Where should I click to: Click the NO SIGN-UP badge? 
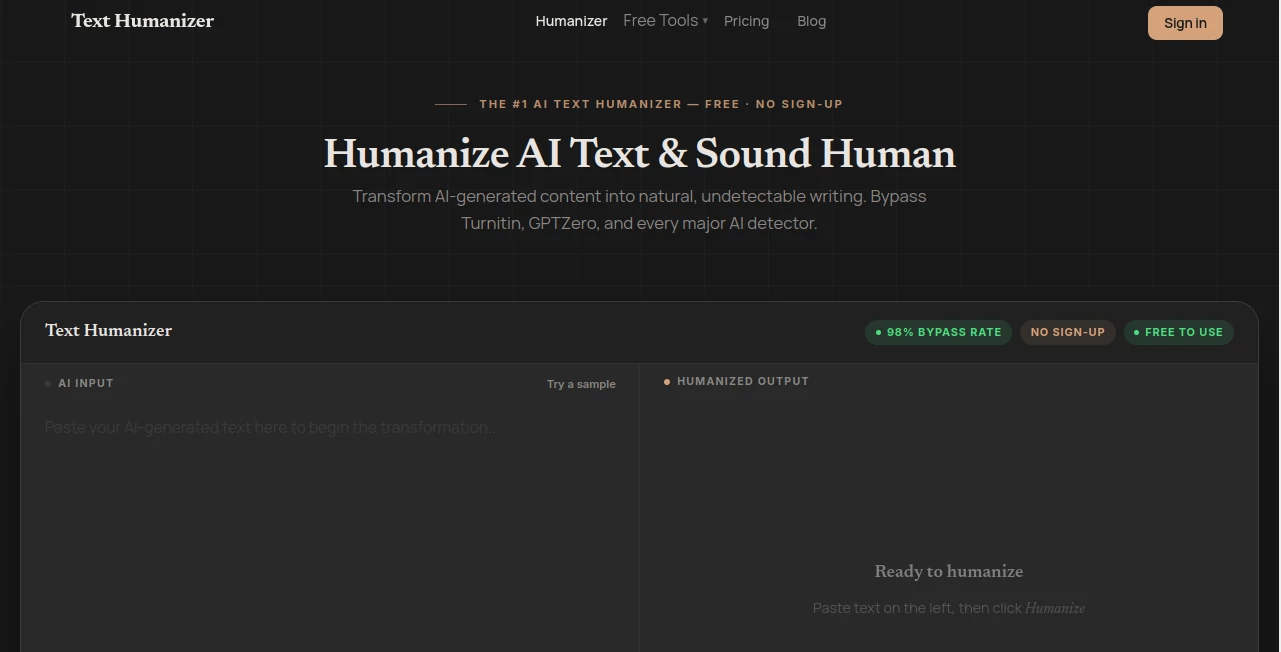[x=1067, y=332]
